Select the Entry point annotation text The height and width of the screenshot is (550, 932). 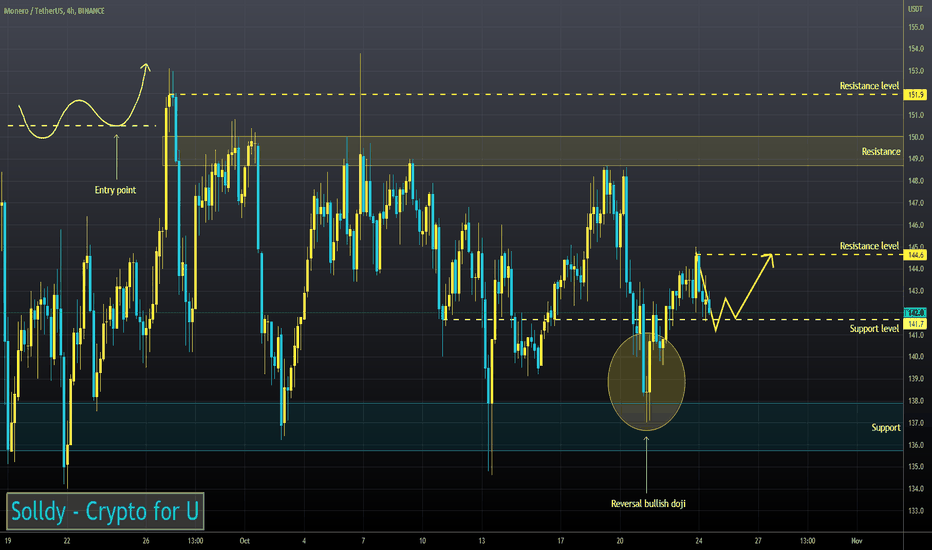[x=115, y=190]
